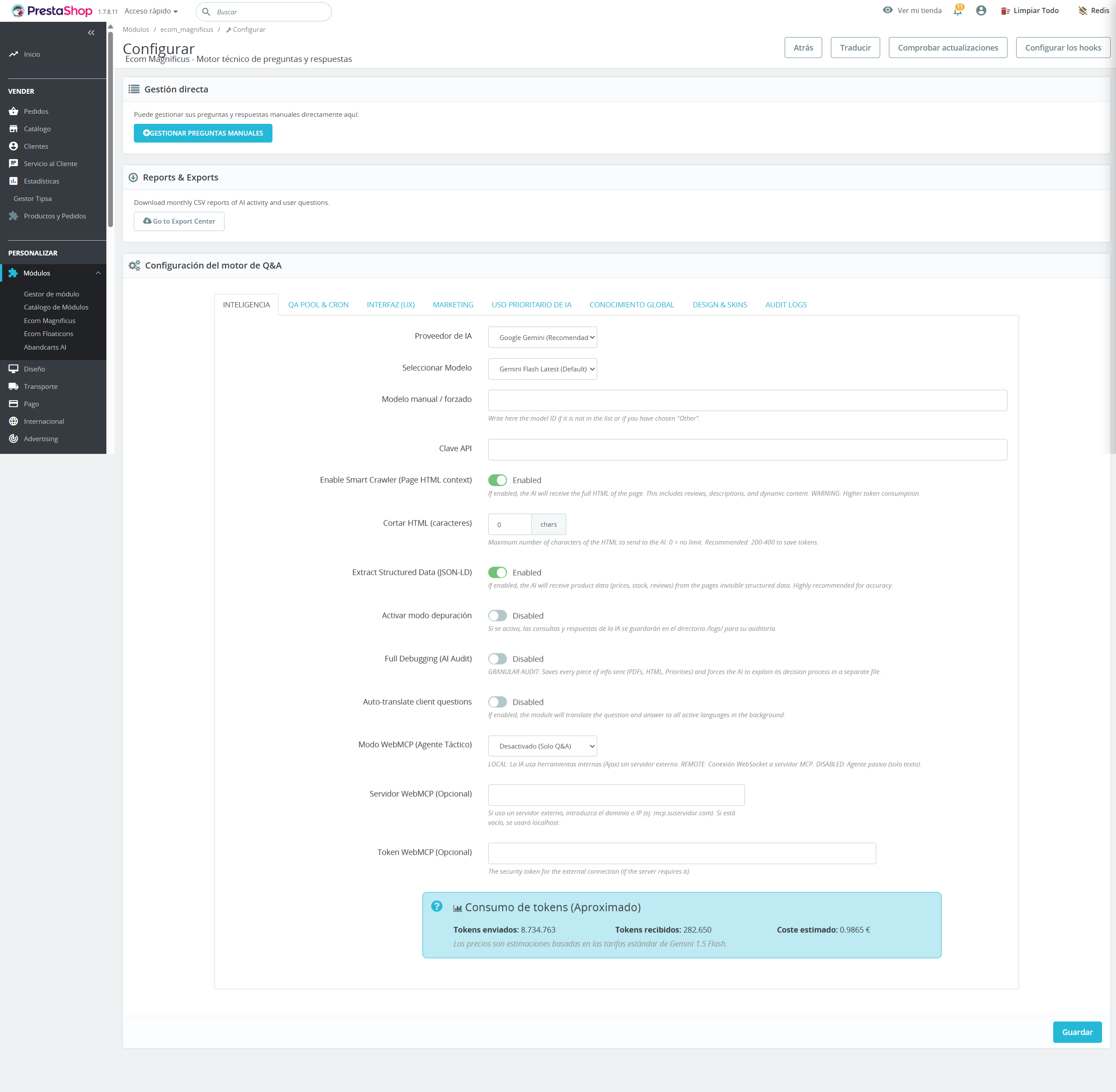Click the Transporte truck icon in the sidebar

pos(13,387)
